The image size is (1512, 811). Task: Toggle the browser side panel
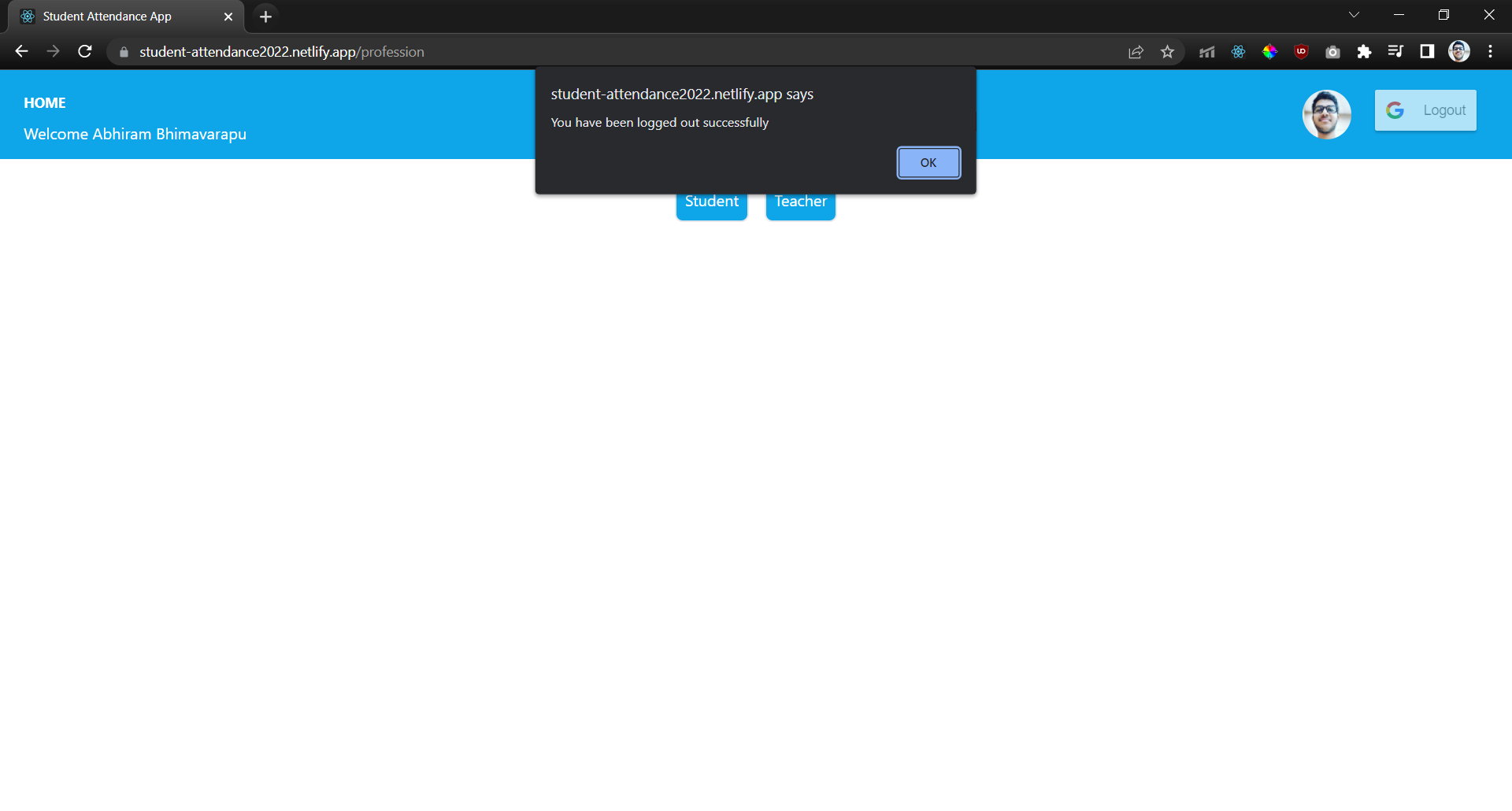pyautogui.click(x=1426, y=51)
